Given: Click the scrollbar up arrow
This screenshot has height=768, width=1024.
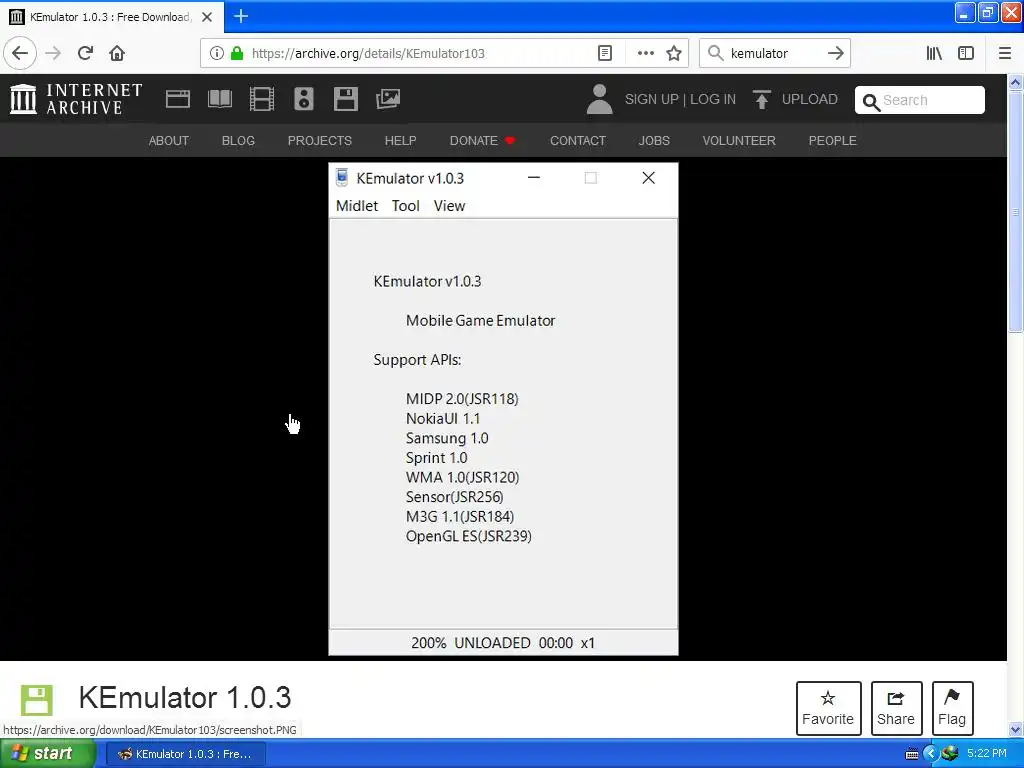Looking at the screenshot, I should (x=1015, y=82).
